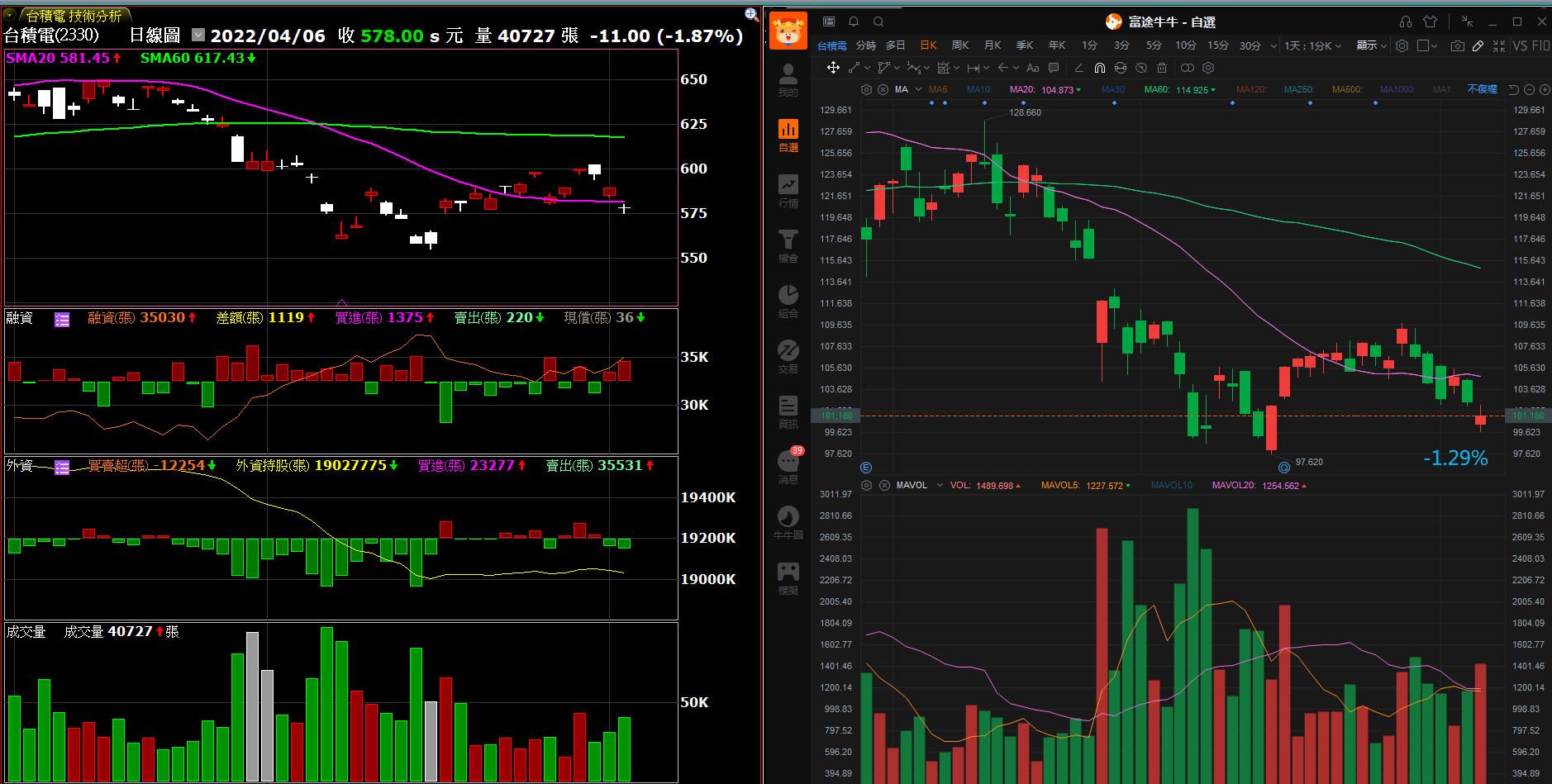The image size is (1552, 784).
Task: Select the comment bubble annotation tool
Action: (1054, 68)
